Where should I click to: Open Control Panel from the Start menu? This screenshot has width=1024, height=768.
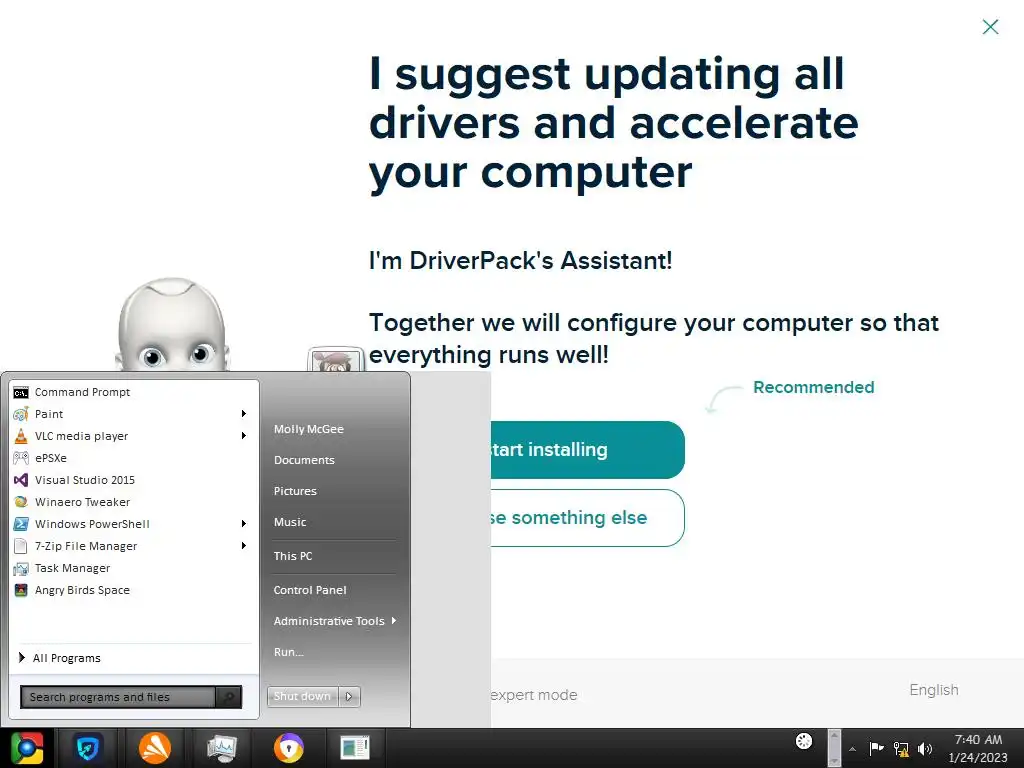(x=310, y=590)
